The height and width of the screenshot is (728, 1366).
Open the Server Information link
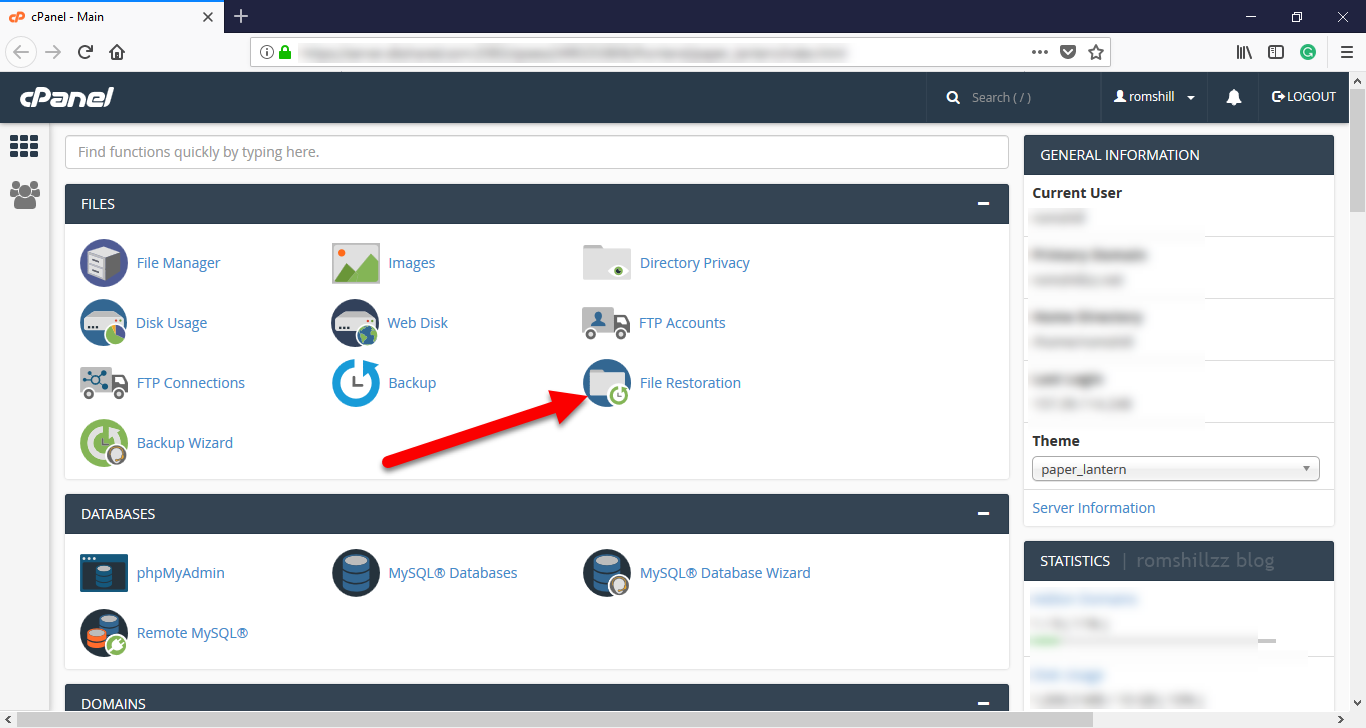[1093, 507]
